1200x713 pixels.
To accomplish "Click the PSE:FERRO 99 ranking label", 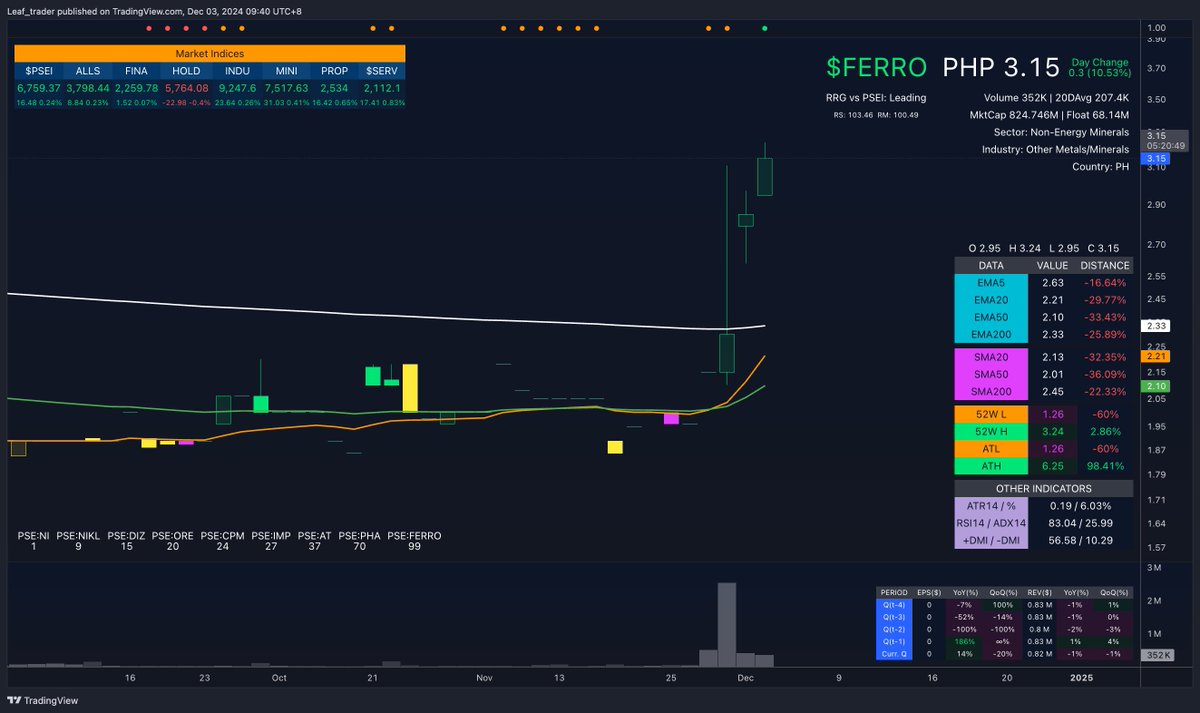I will (x=414, y=541).
